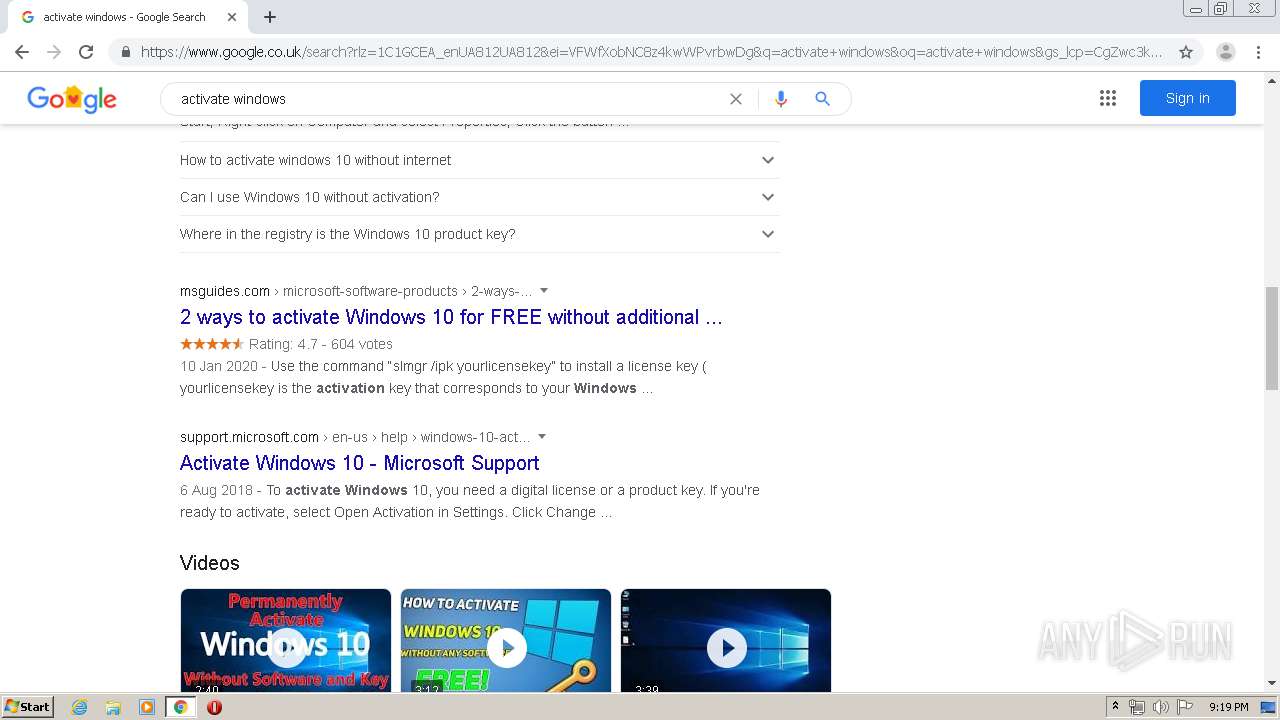1280x720 pixels.
Task: Close the activate windows tab
Action: 232,17
